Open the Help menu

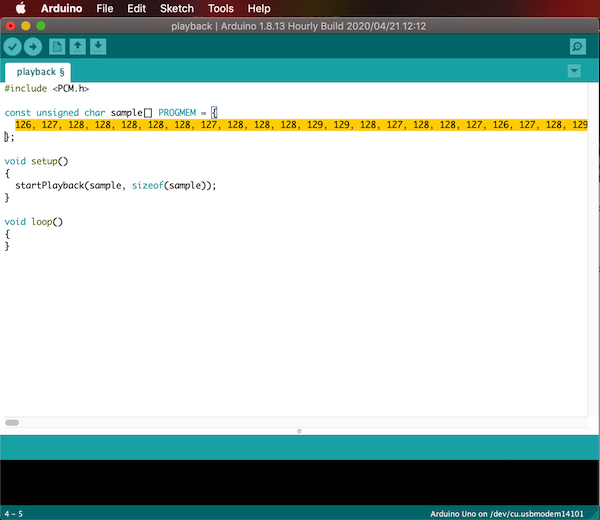click(259, 8)
